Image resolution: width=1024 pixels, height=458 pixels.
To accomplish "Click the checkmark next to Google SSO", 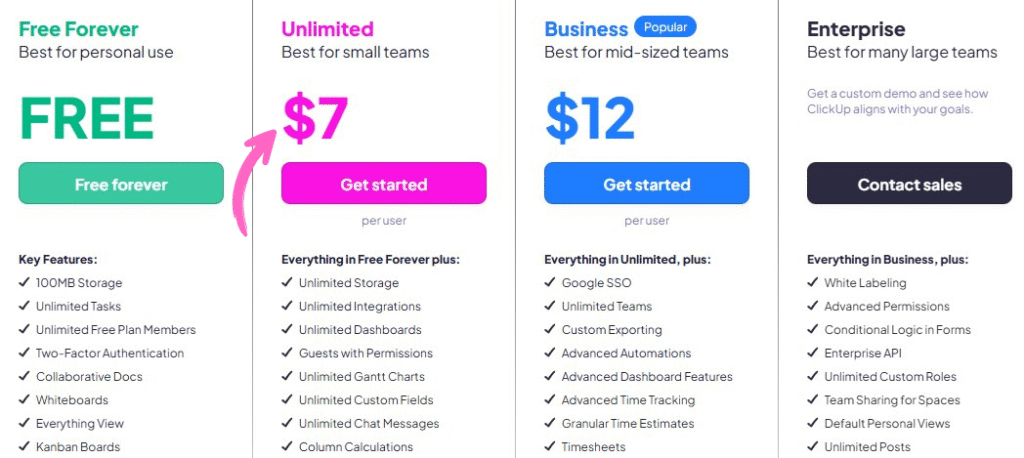I will pyautogui.click(x=550, y=283).
